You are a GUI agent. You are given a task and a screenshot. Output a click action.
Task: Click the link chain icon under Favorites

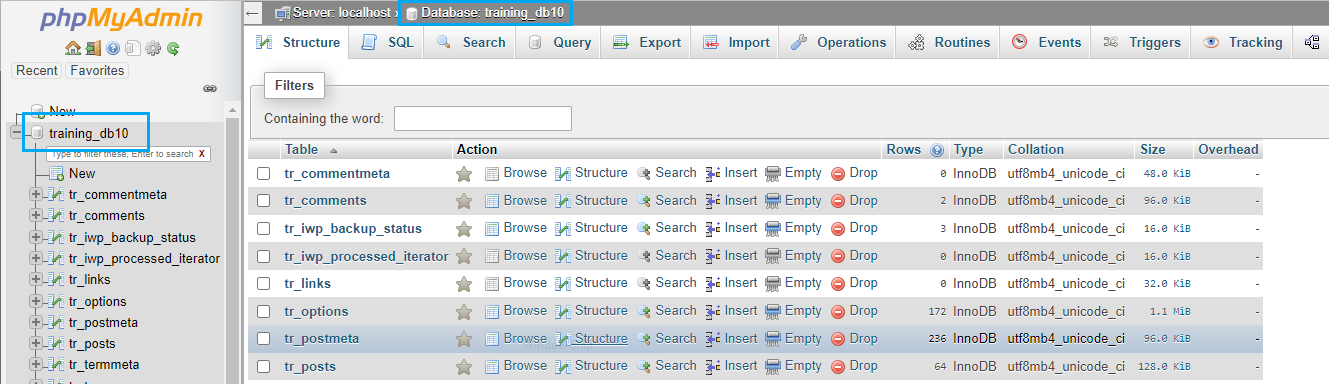pos(210,89)
